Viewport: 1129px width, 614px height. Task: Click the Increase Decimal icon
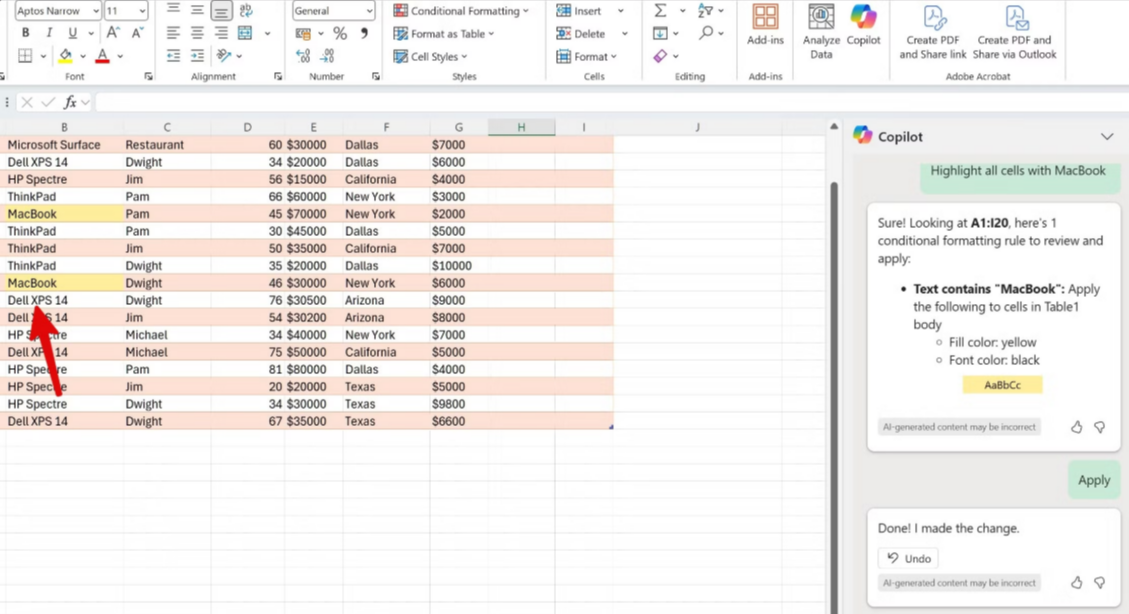(303, 55)
